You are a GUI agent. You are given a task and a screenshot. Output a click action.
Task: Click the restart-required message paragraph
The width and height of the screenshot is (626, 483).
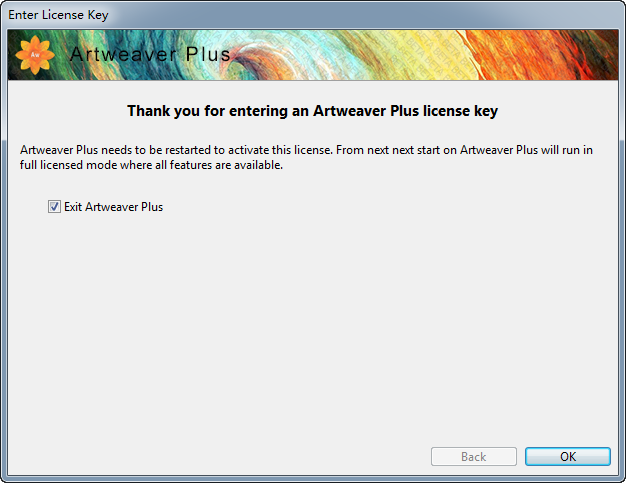[306, 157]
